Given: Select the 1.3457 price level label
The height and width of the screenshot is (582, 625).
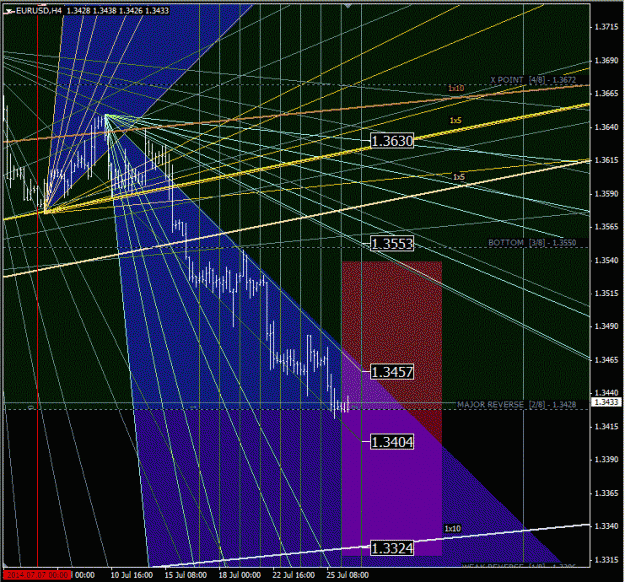Looking at the screenshot, I should (392, 372).
